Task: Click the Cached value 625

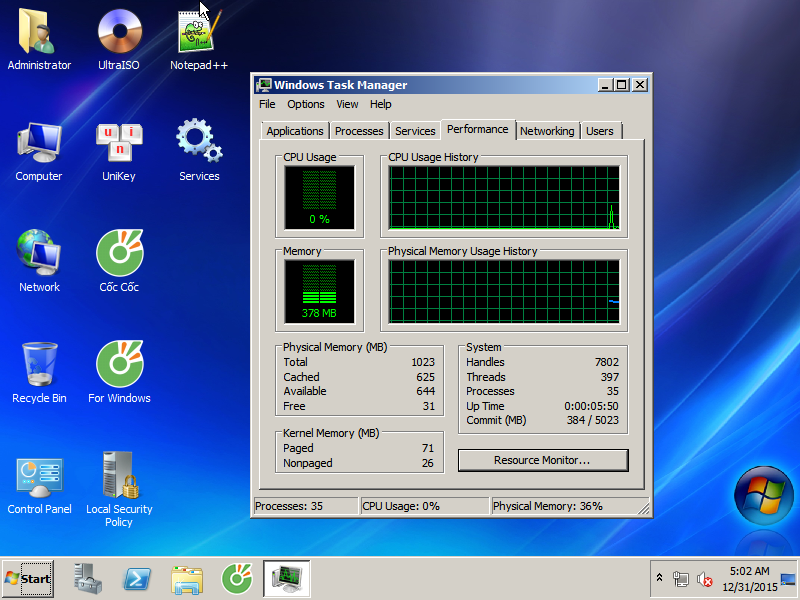Action: pos(426,377)
